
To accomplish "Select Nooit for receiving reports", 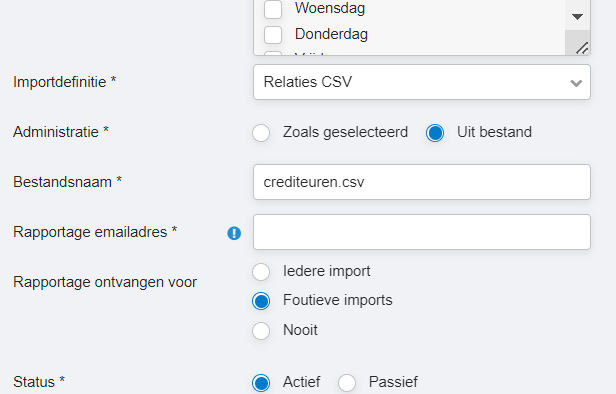I will 261,330.
